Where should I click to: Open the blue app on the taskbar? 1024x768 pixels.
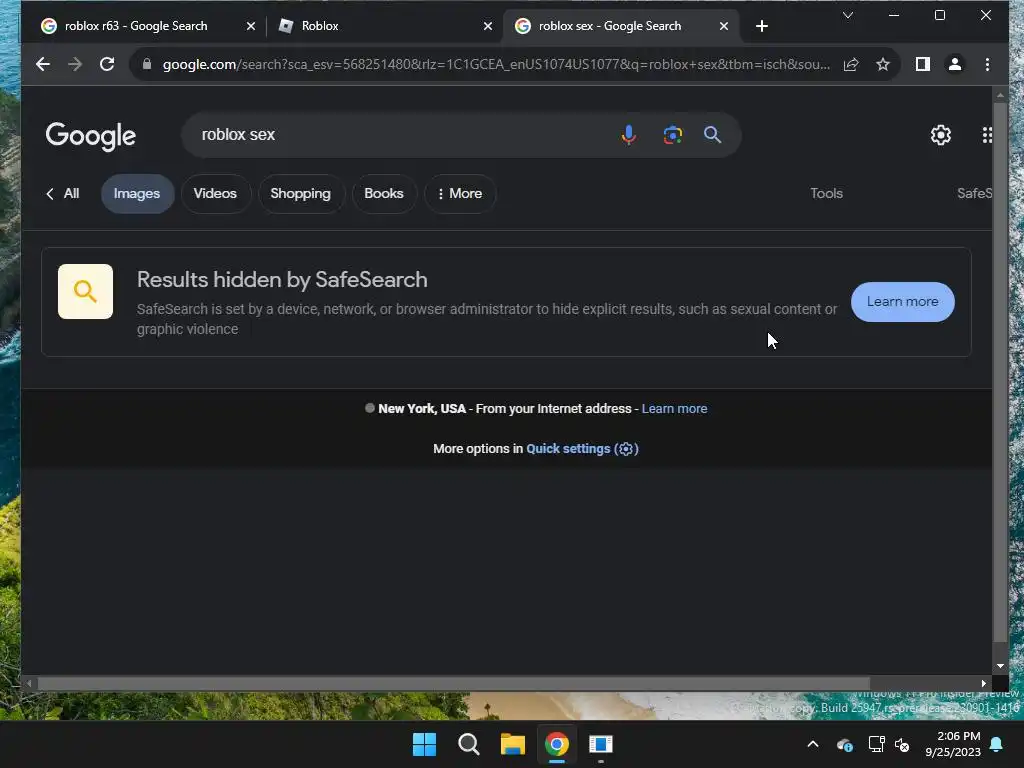(601, 744)
